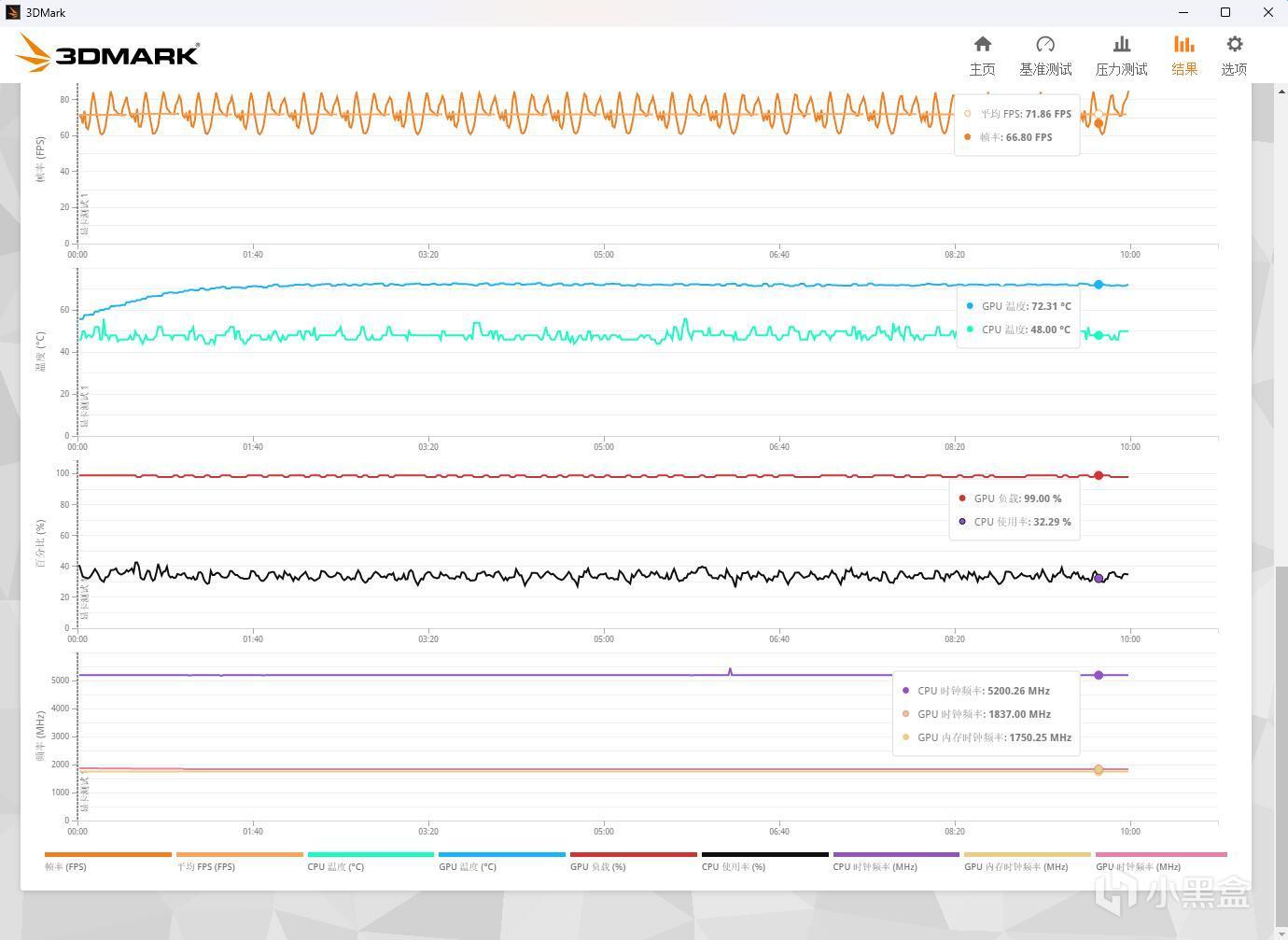Viewport: 1288px width, 940px height.
Task: Click the 08:20 label under the frequency chart
Action: point(955,832)
